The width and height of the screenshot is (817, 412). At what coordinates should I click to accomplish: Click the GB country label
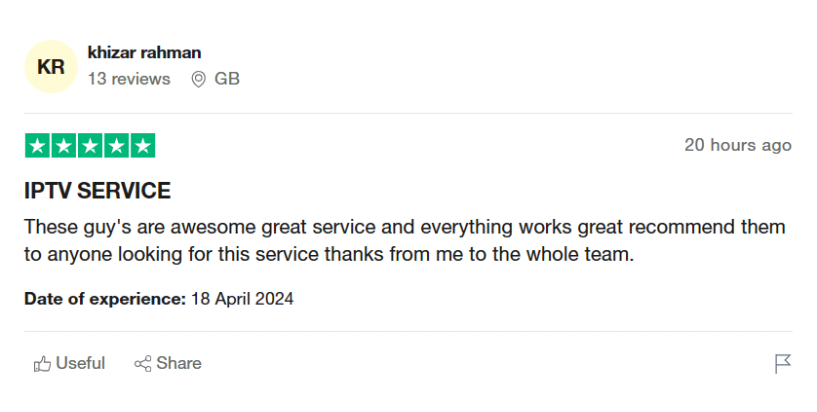click(x=227, y=78)
